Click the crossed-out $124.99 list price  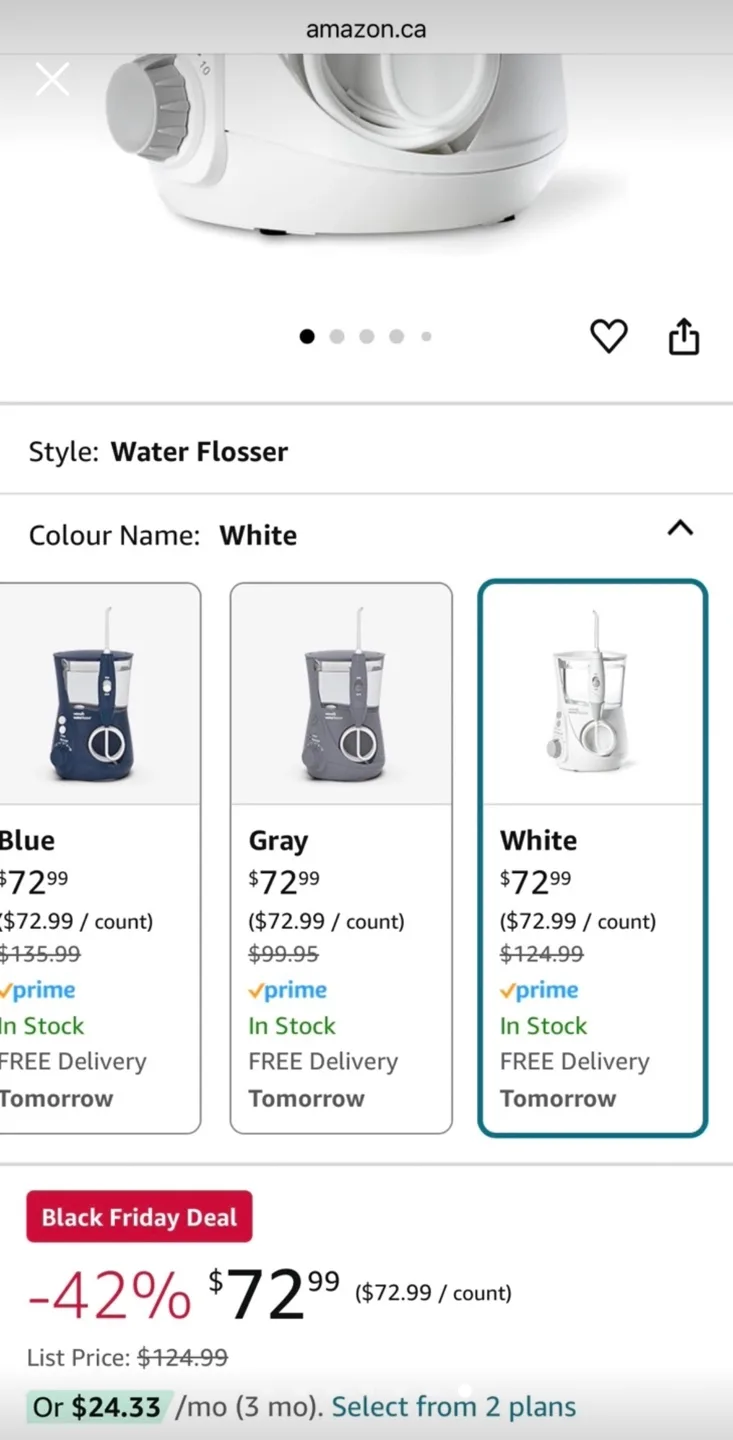click(182, 1357)
